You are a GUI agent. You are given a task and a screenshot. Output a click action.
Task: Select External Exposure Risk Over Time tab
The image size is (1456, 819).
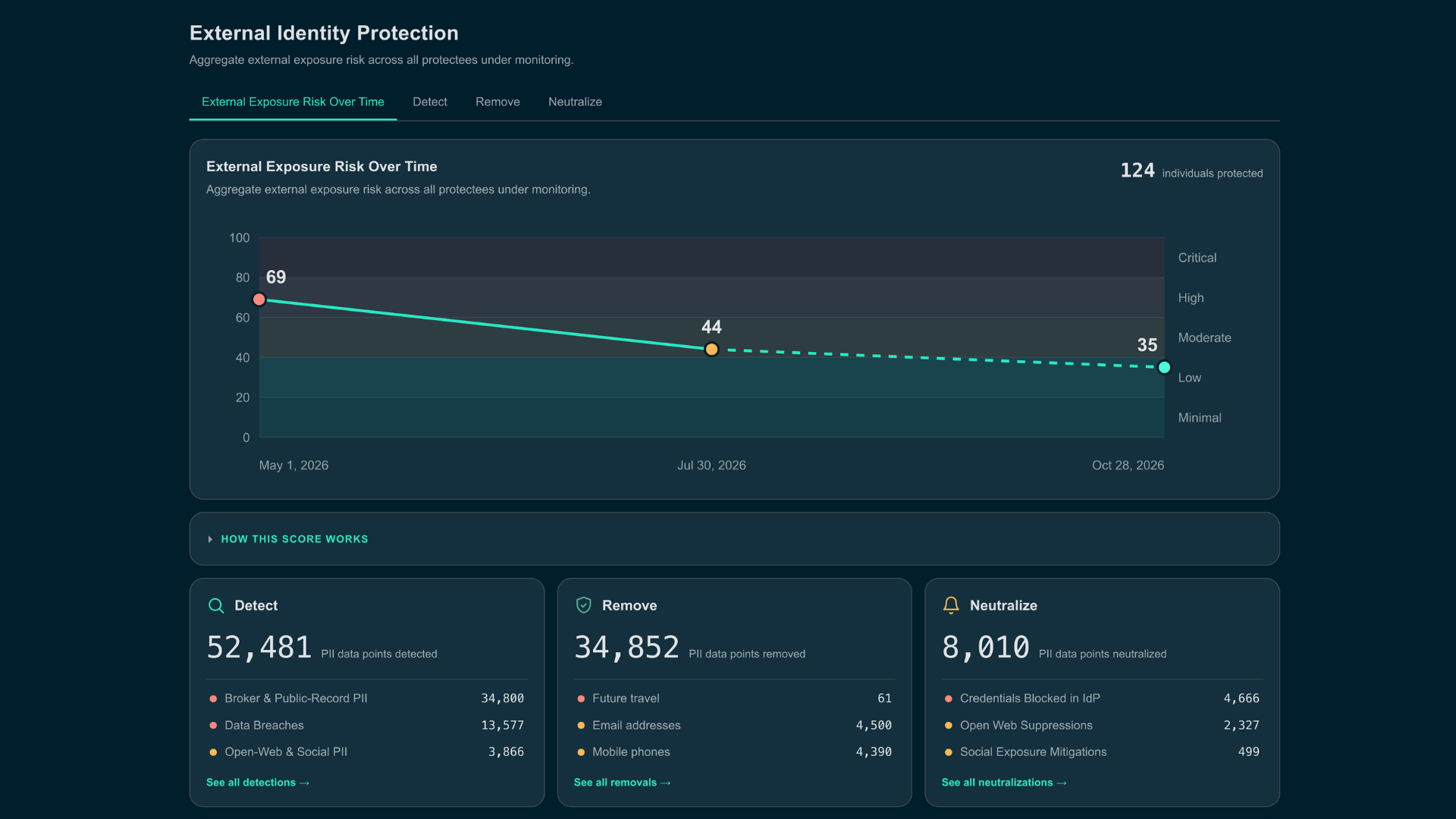(x=293, y=102)
